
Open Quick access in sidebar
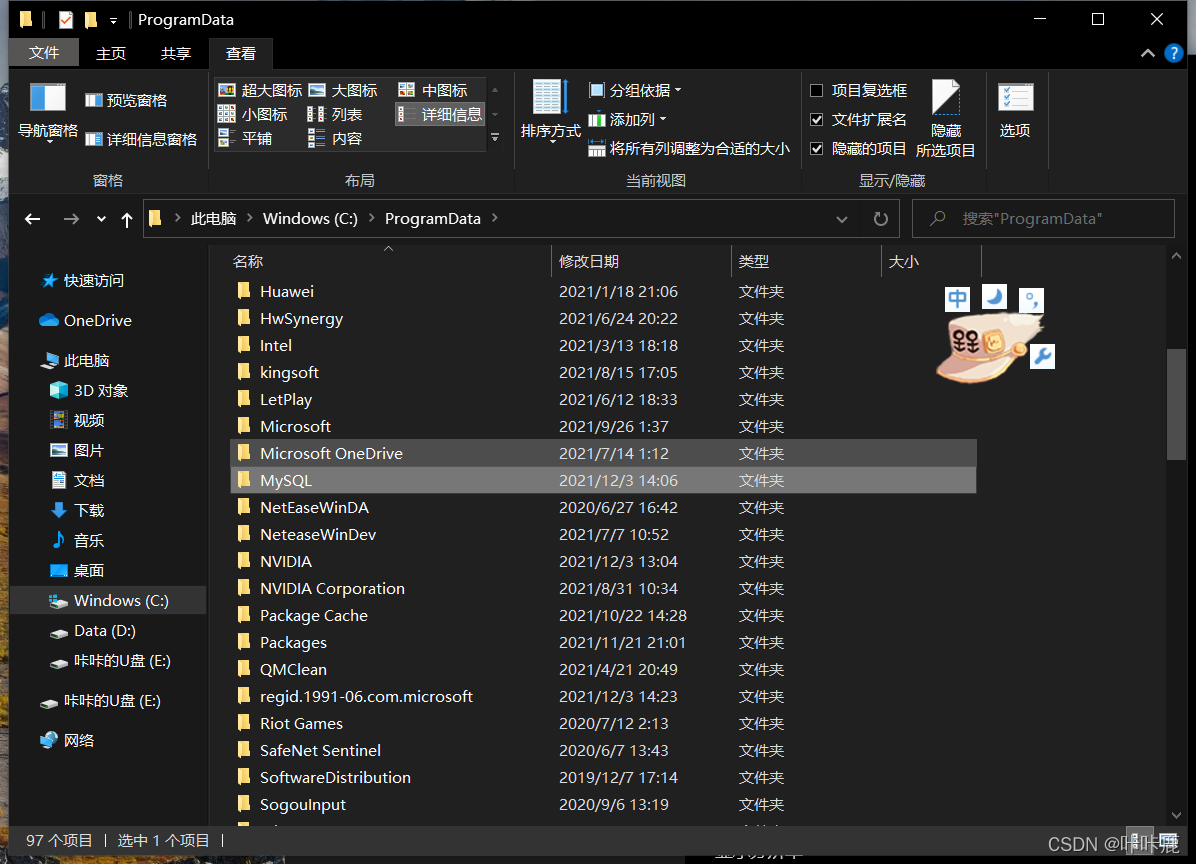pos(82,281)
